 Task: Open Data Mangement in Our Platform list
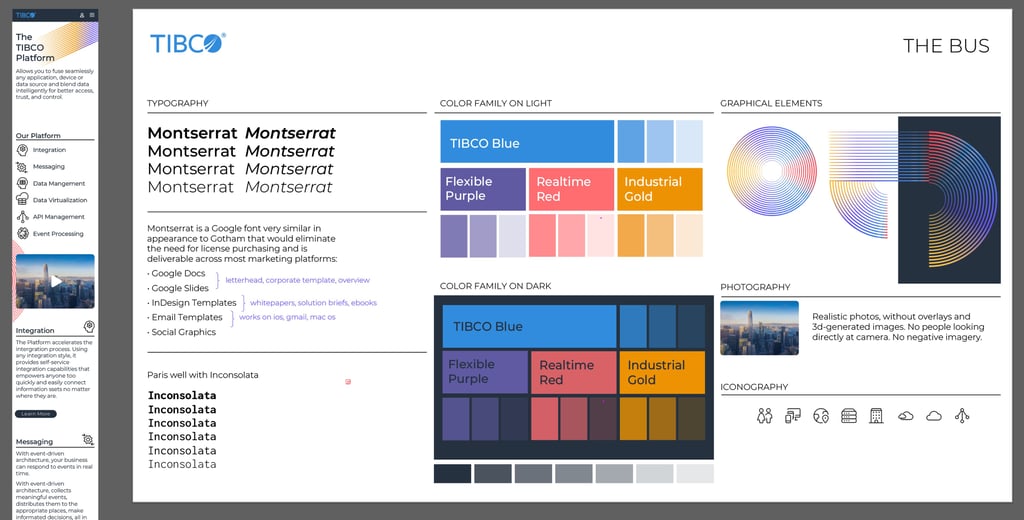click(59, 184)
